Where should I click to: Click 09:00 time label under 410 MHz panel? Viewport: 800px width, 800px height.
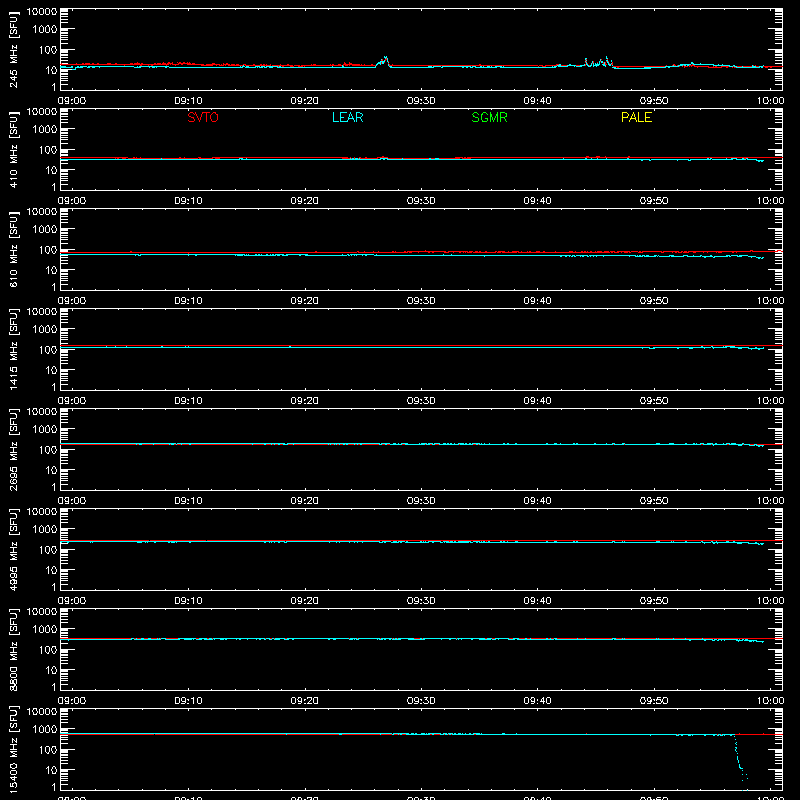[72, 201]
